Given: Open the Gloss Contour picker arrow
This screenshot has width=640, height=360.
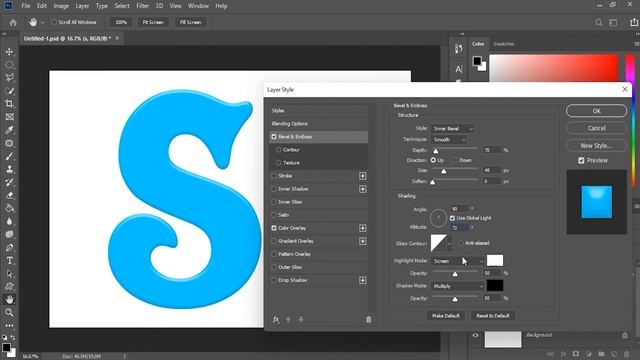Looking at the screenshot, I should 449,244.
